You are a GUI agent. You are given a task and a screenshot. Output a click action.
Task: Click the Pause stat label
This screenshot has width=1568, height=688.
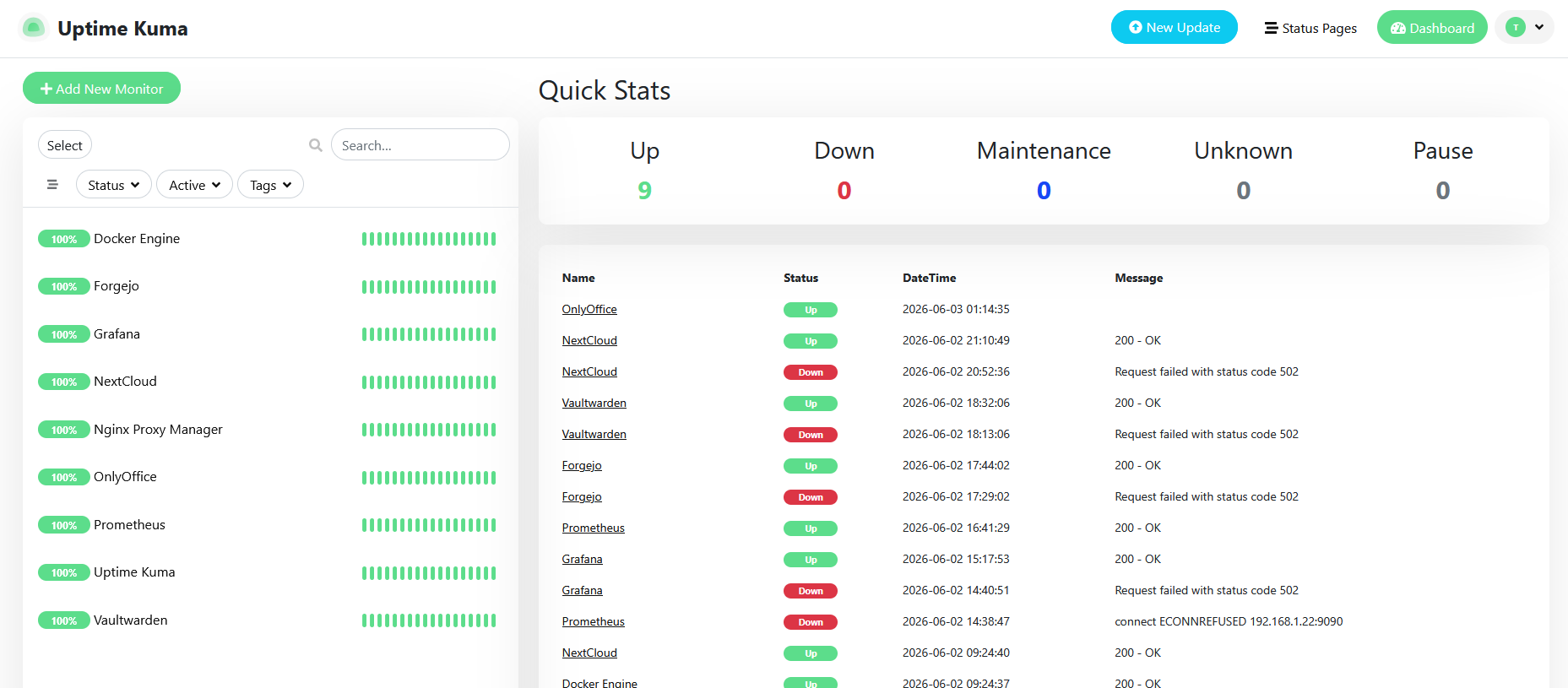[x=1443, y=150]
